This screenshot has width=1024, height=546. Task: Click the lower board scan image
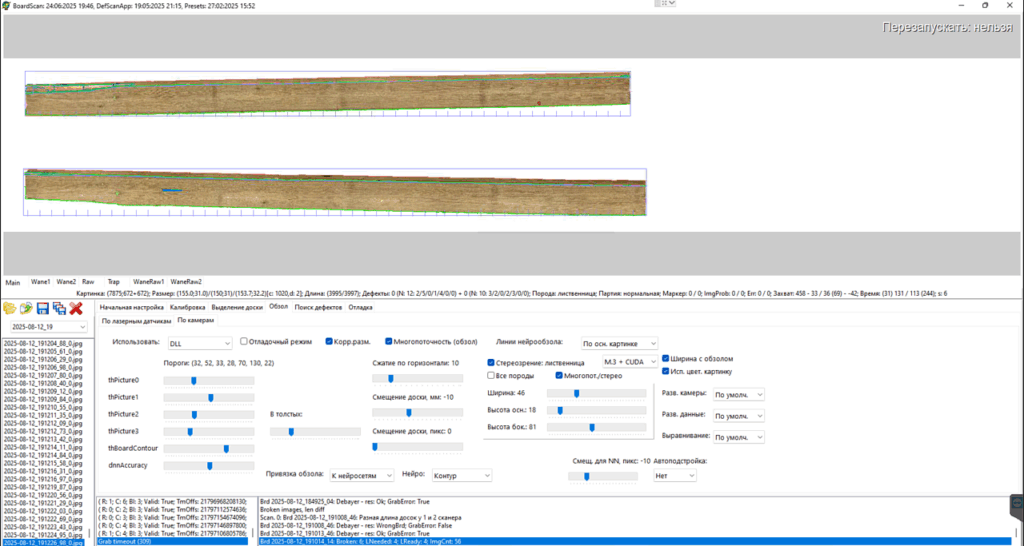pos(335,192)
